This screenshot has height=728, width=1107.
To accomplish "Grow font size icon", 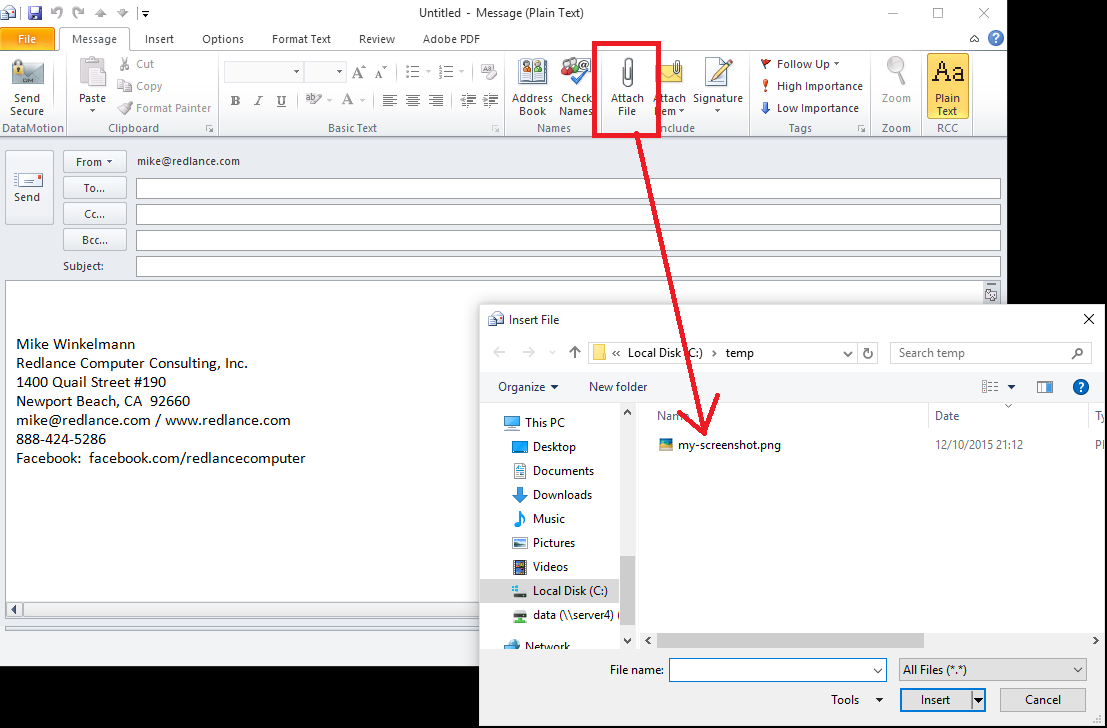I will pos(359,71).
